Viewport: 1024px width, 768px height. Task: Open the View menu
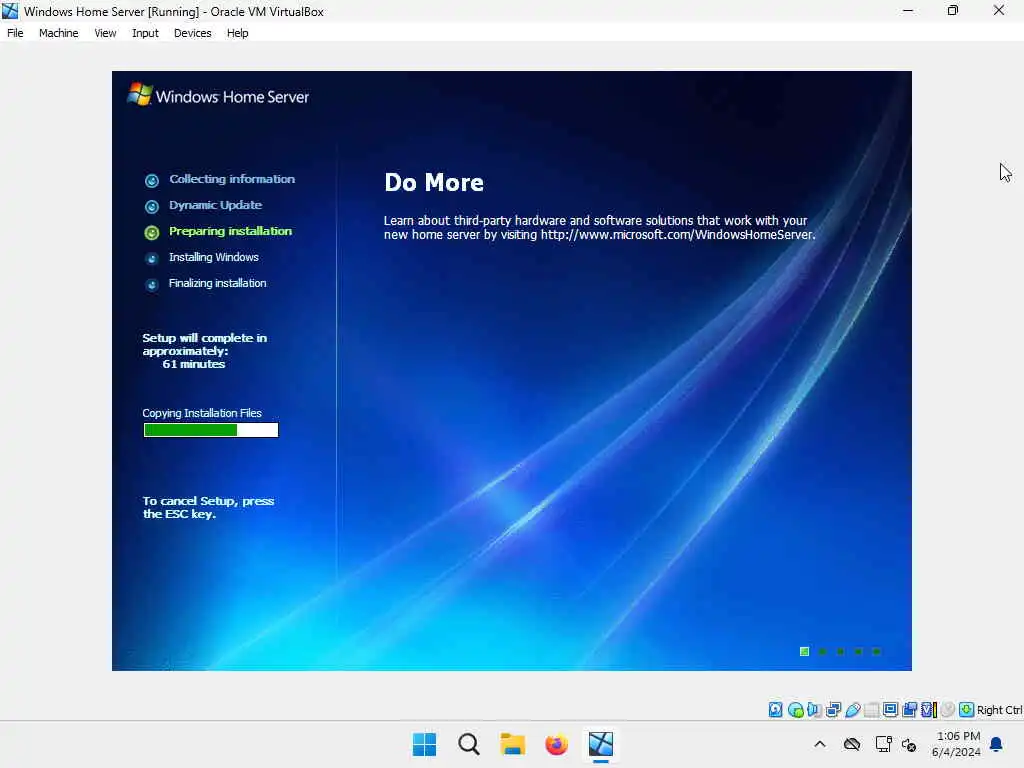(105, 33)
